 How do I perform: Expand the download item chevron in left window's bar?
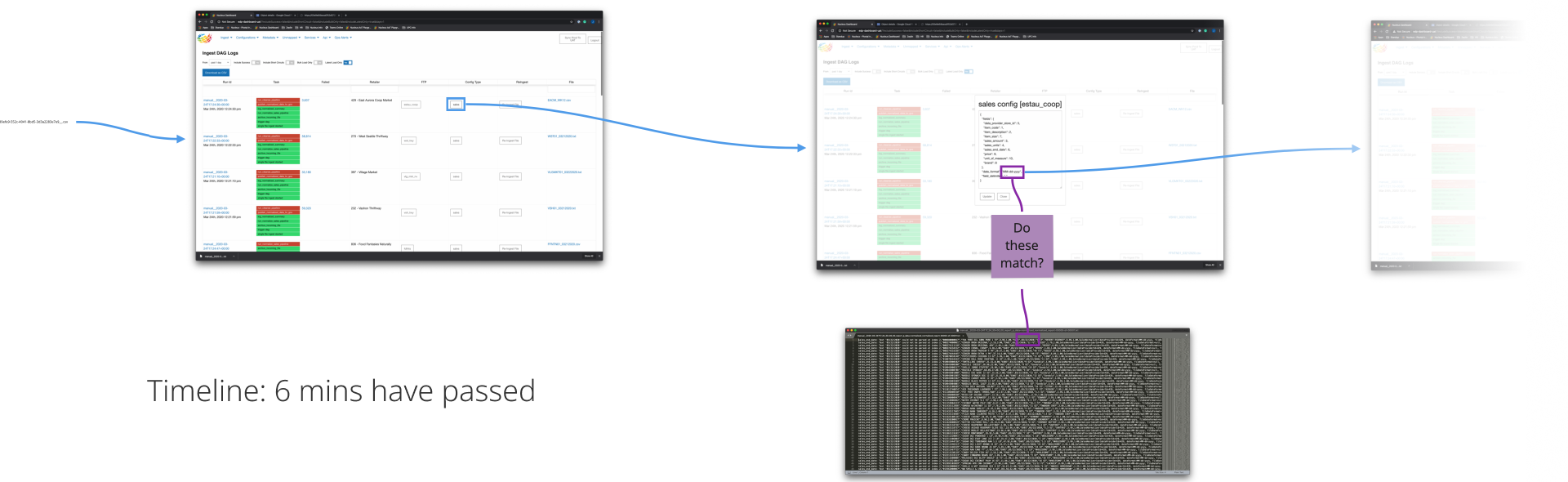point(234,256)
